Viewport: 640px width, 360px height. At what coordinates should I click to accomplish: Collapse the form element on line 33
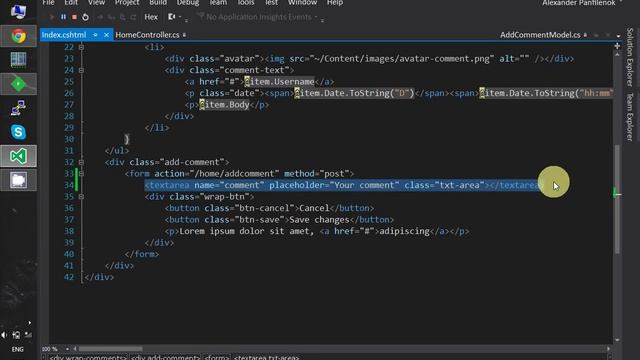[81, 174]
